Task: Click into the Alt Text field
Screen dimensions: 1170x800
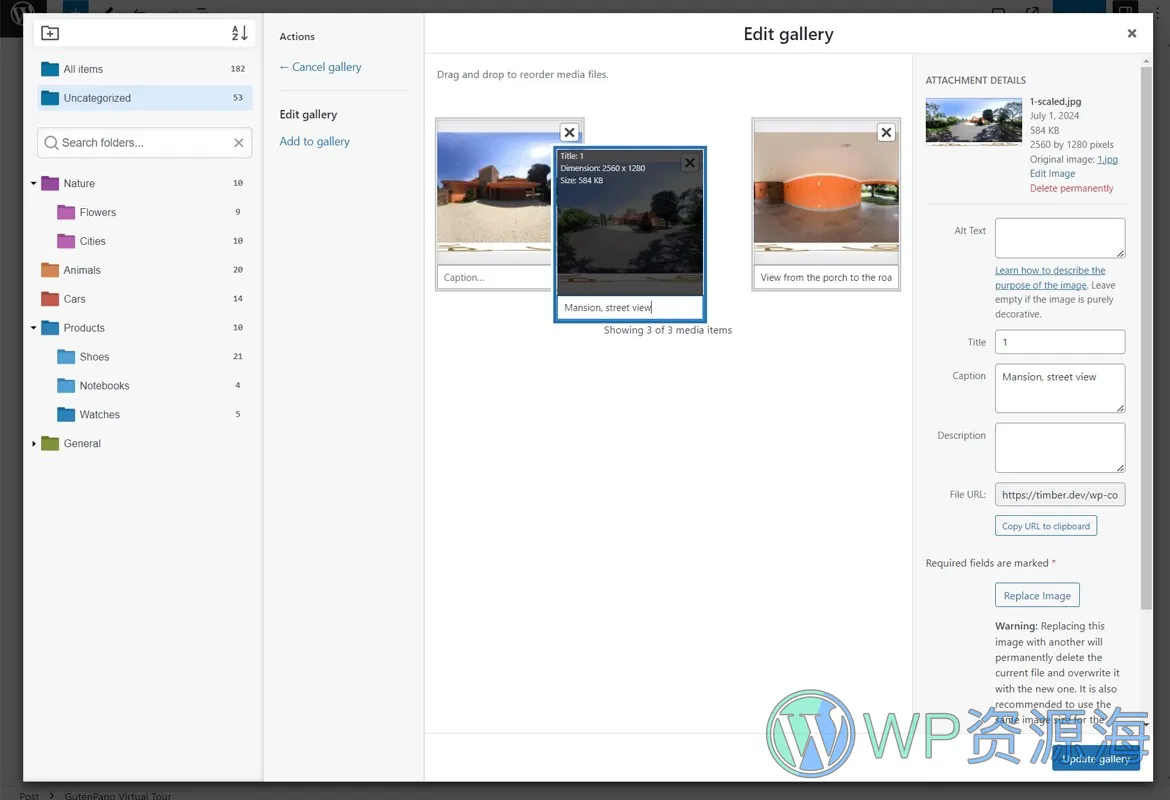Action: (1059, 238)
